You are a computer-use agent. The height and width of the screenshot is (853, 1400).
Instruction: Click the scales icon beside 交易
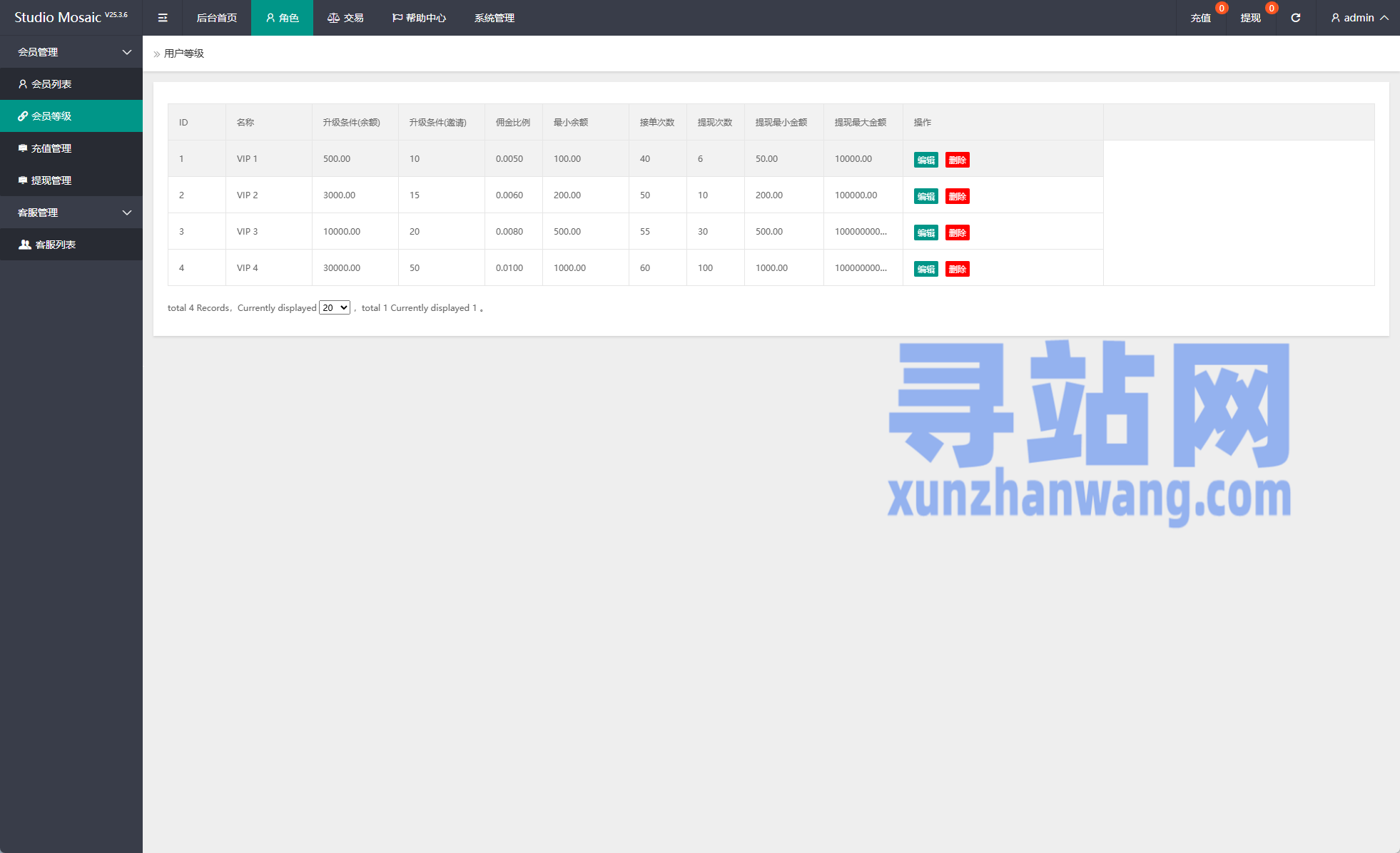(x=333, y=18)
